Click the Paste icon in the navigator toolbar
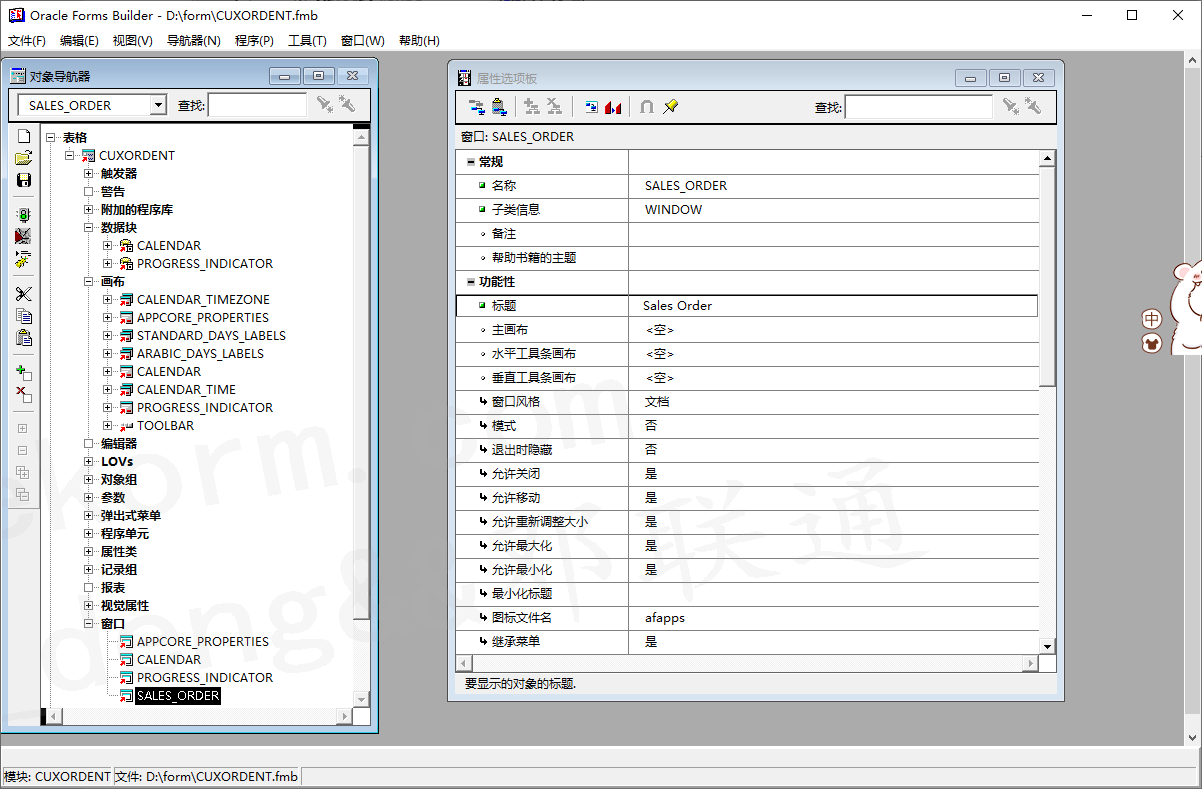 (23, 337)
